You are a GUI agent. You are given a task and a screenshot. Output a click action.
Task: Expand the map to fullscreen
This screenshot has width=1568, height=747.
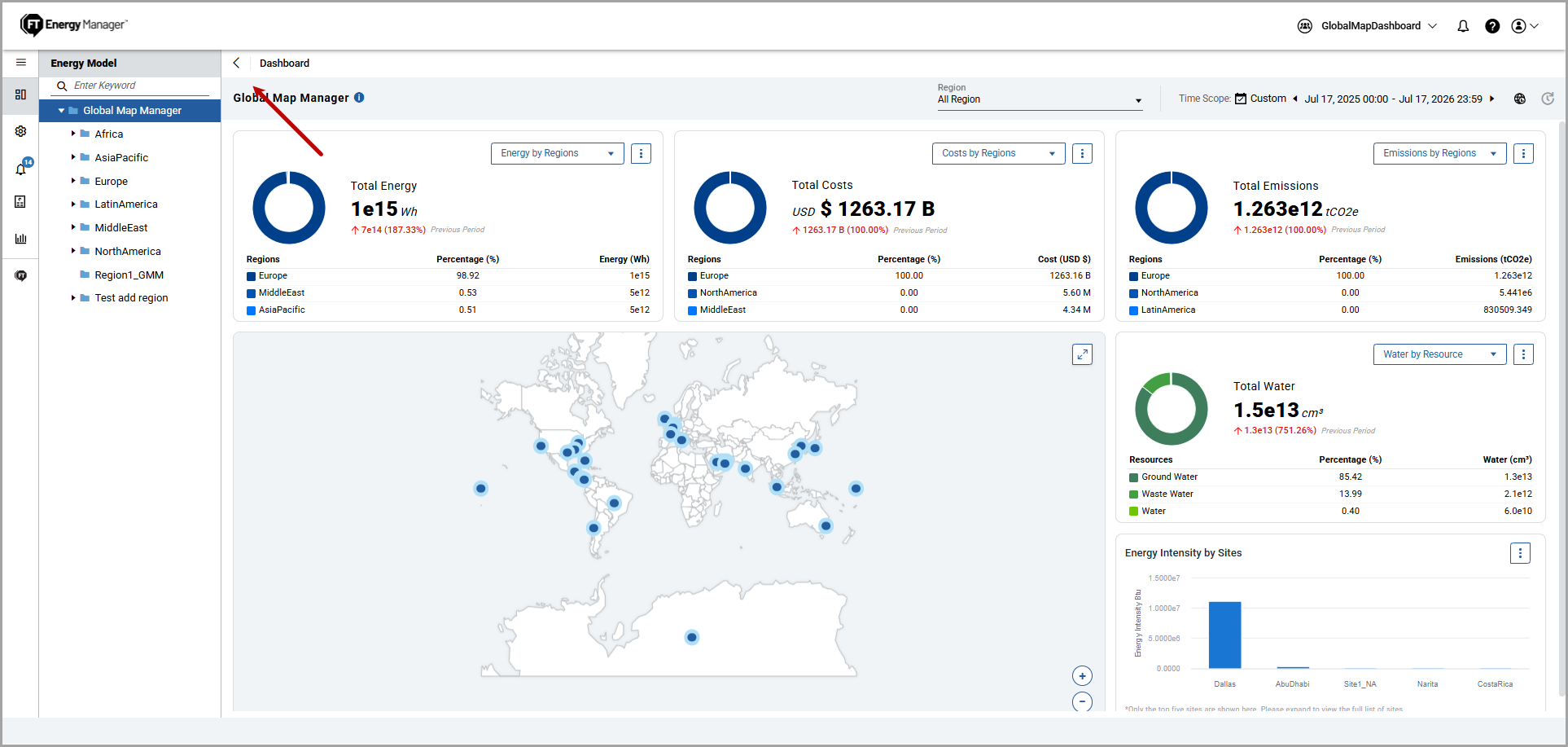click(1082, 354)
